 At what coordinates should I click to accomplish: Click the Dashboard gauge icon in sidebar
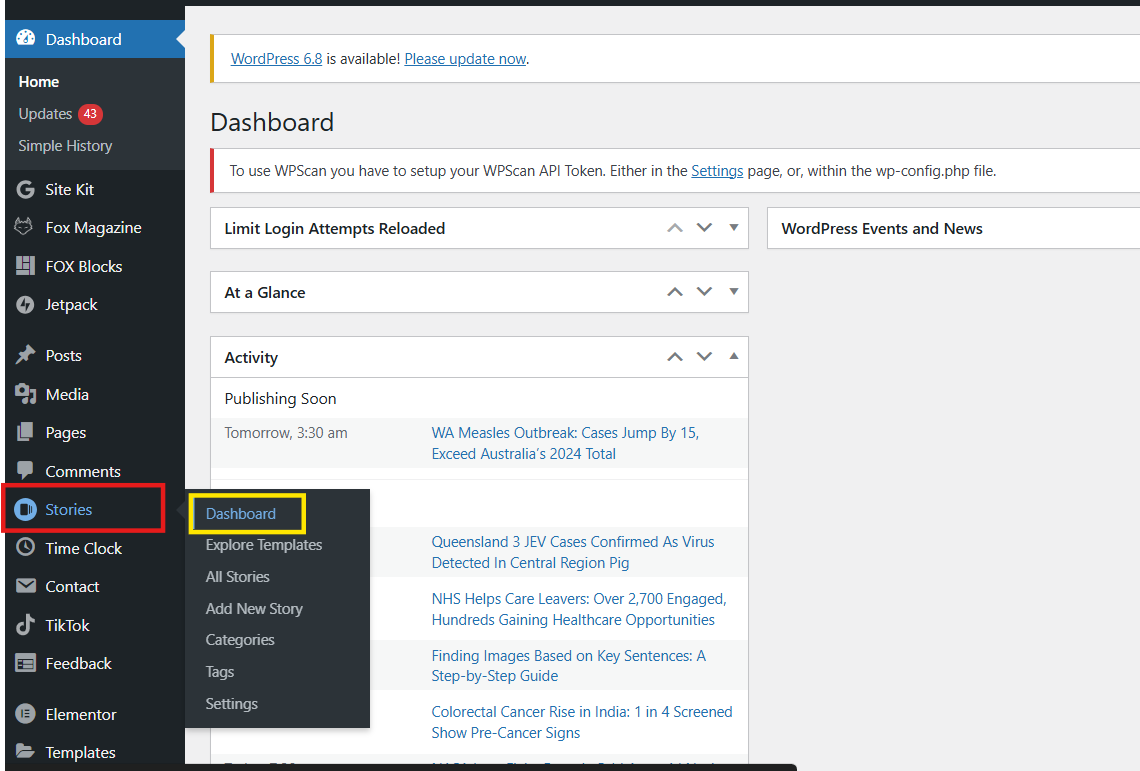[25, 38]
